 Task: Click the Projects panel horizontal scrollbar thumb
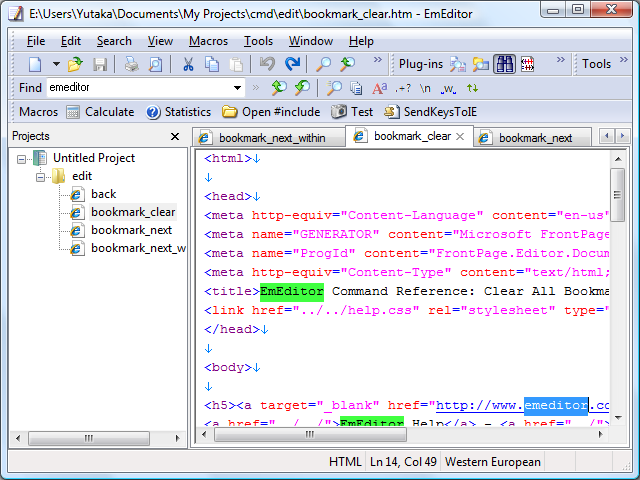pyautogui.click(x=89, y=438)
